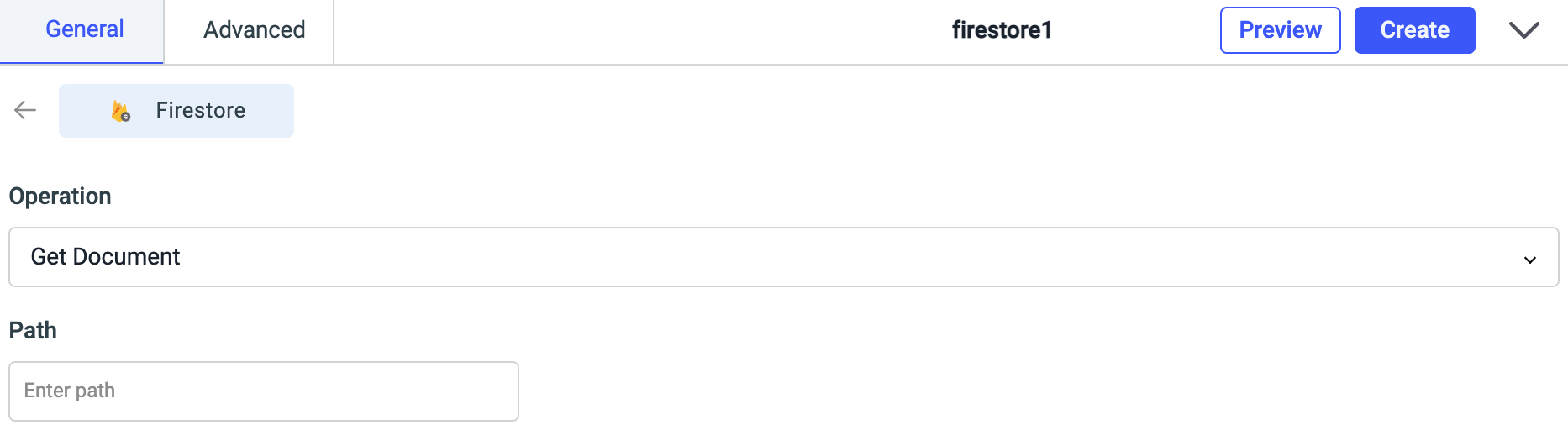Click the Path field label
This screenshot has width=1568, height=430.
[33, 331]
